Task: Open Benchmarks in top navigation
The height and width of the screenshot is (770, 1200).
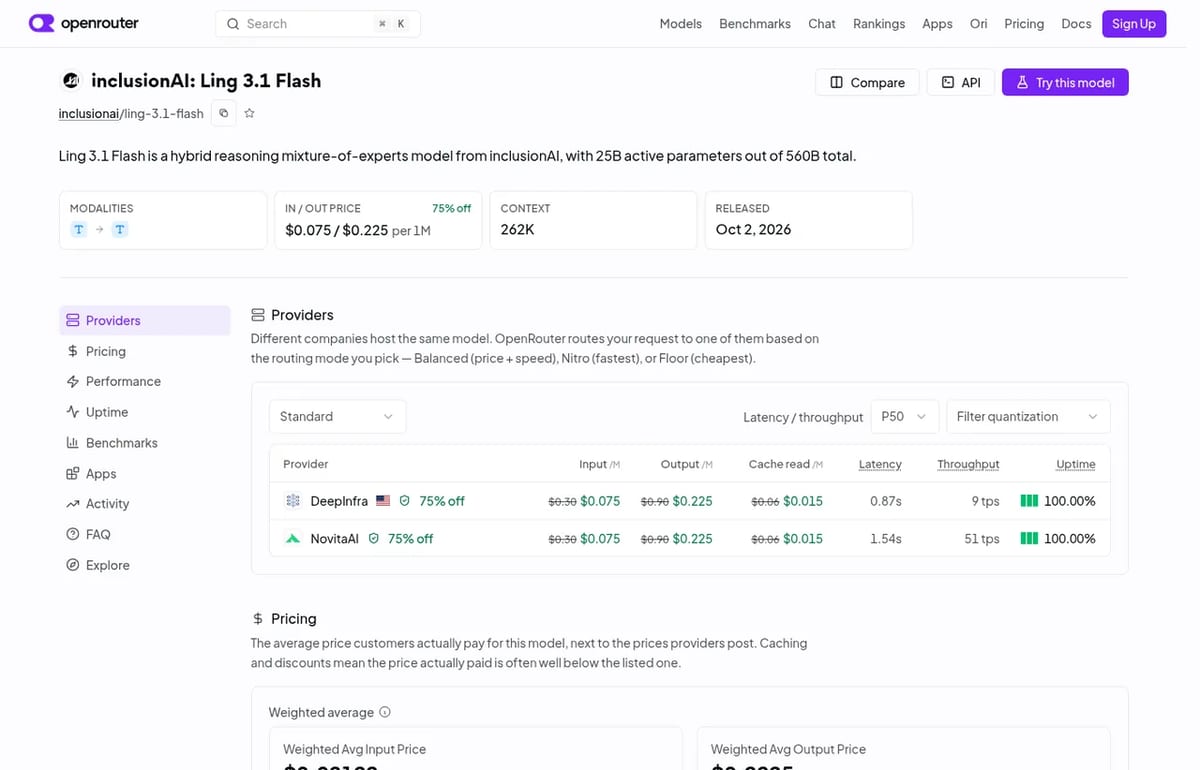Action: pos(755,24)
